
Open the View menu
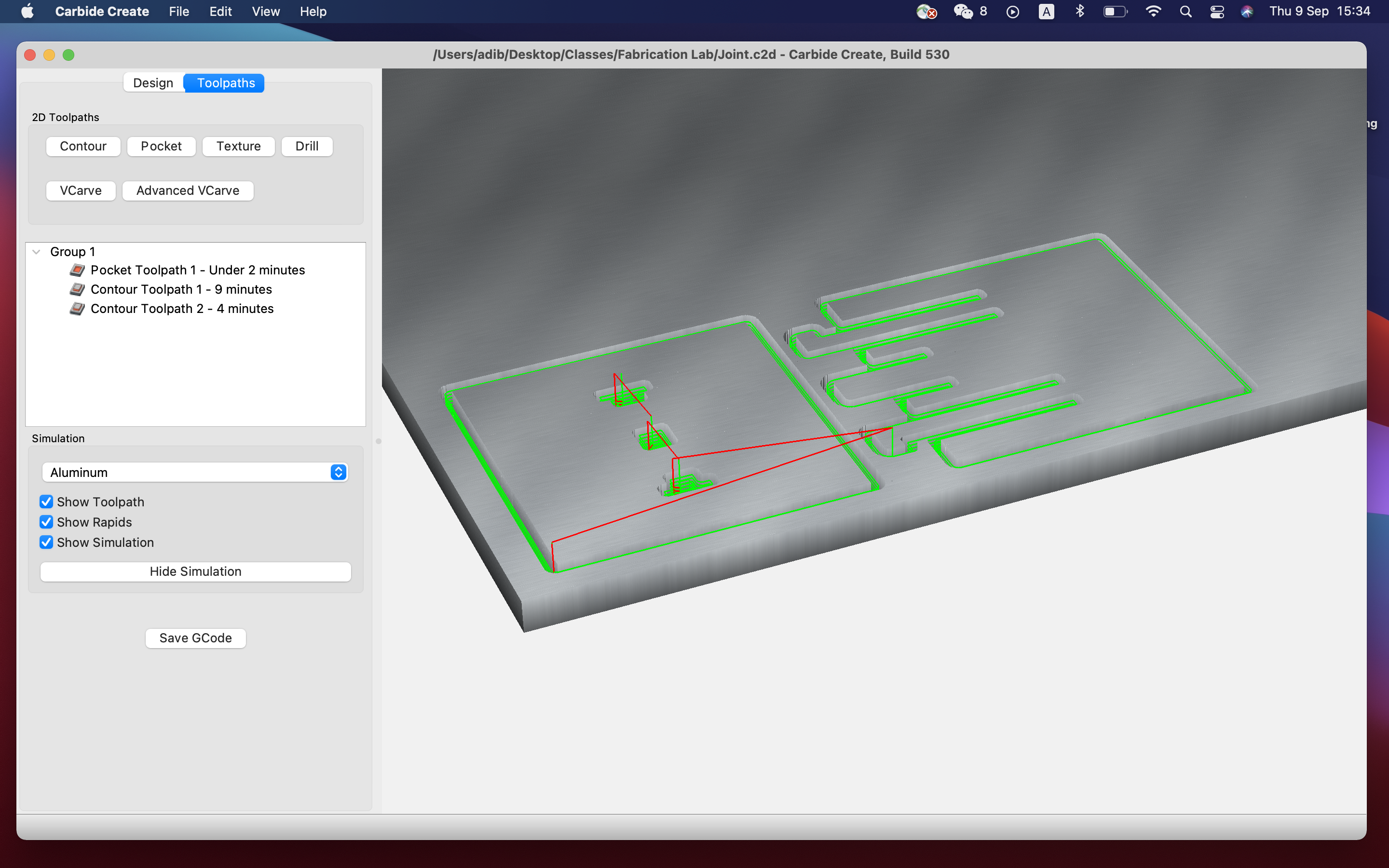[x=266, y=12]
